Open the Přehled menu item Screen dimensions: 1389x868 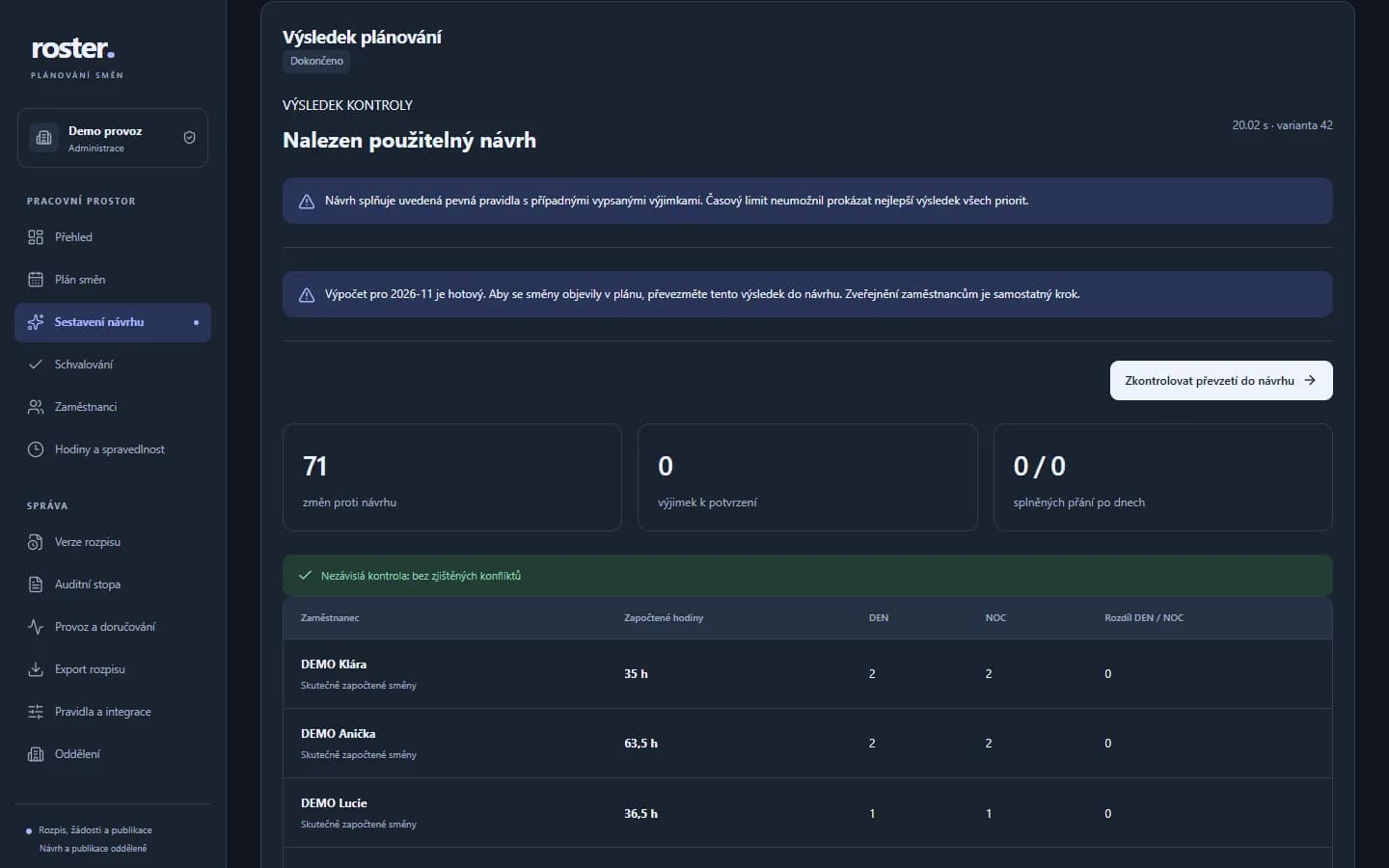click(x=113, y=237)
